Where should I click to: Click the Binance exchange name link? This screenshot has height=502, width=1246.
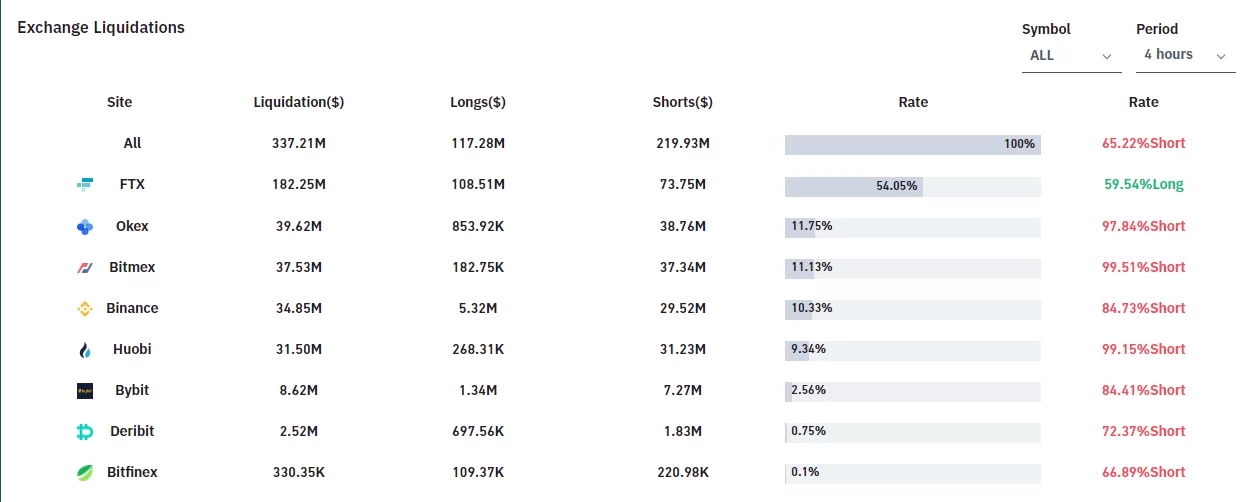(x=132, y=308)
